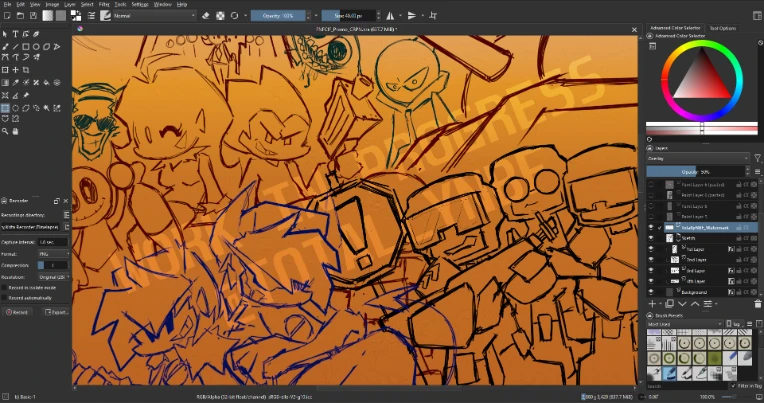Switch to Advanced Color Selector tab
This screenshot has height=403, width=764.
click(x=675, y=28)
